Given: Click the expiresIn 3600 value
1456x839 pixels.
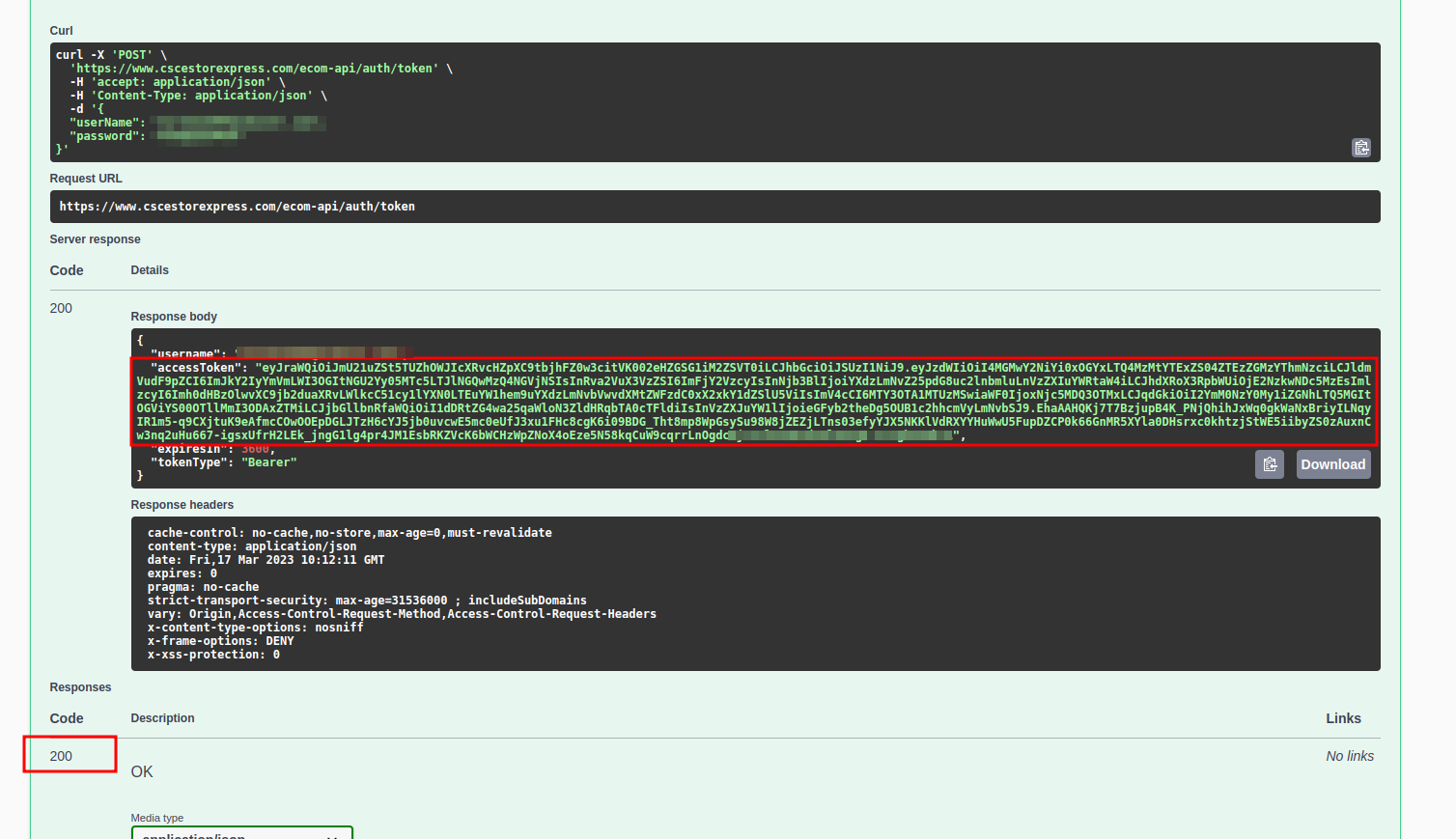Looking at the screenshot, I should (x=257, y=448).
